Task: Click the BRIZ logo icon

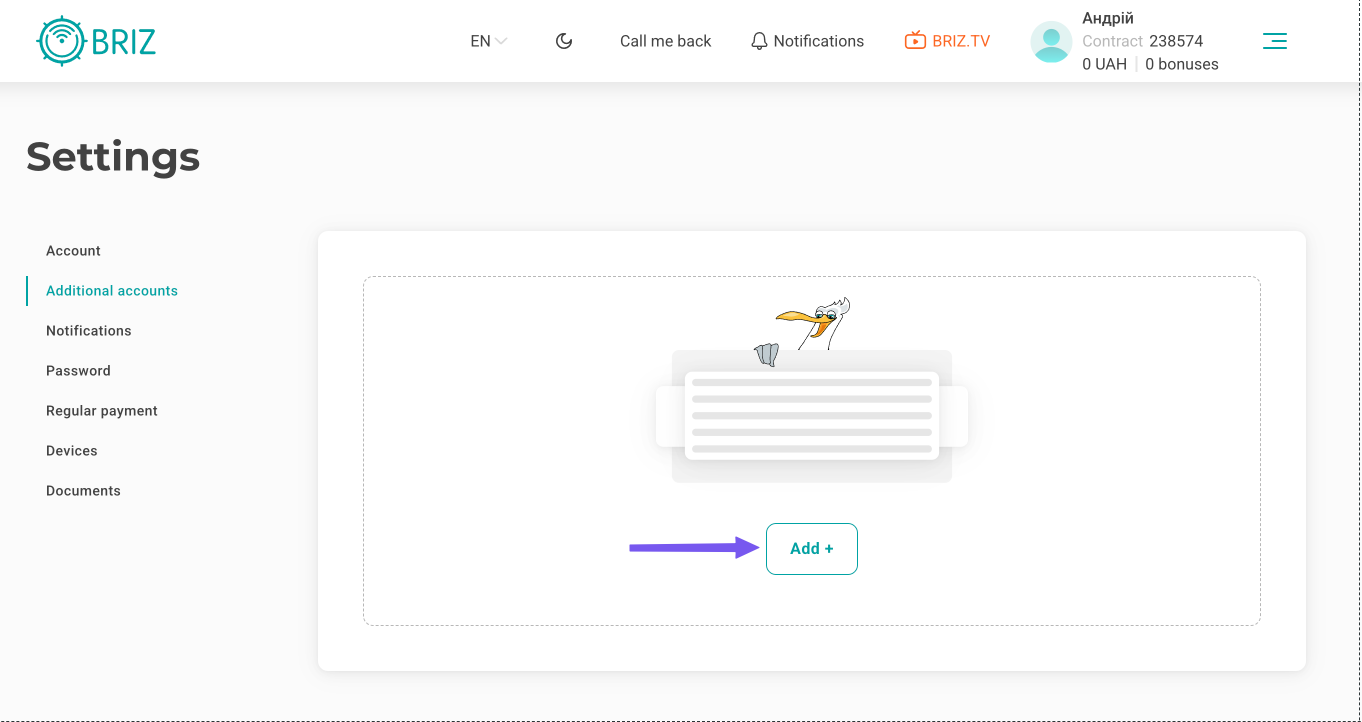Action: coord(63,41)
